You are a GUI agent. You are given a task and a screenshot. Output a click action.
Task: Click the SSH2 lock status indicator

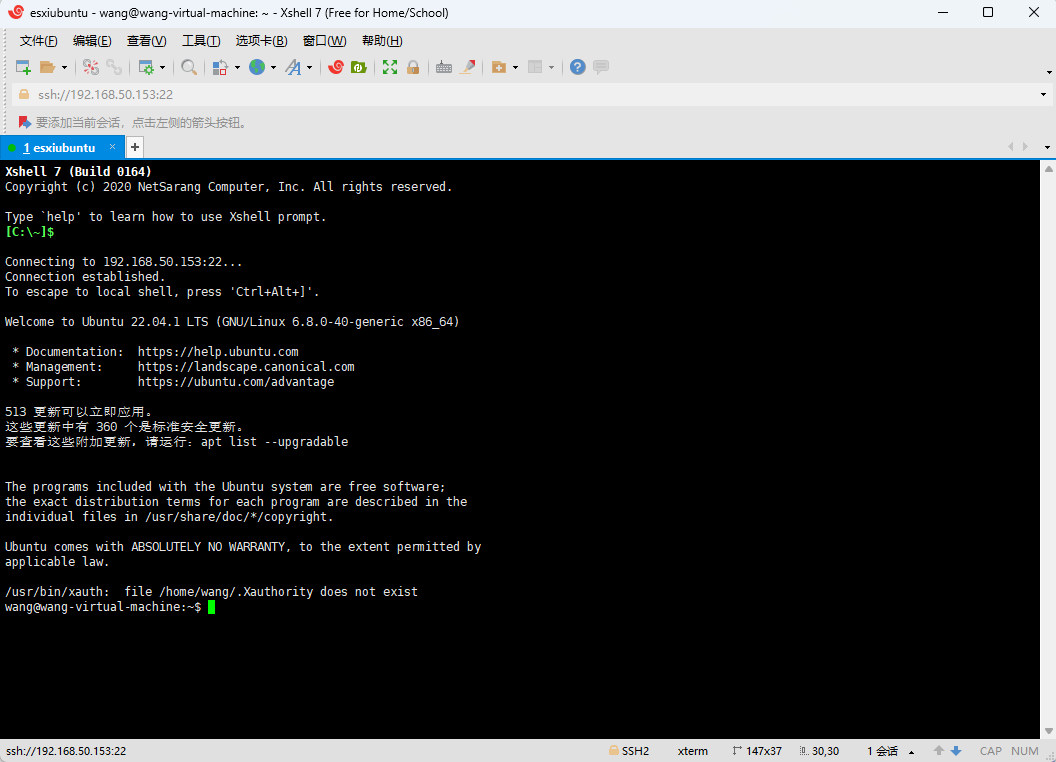[629, 751]
